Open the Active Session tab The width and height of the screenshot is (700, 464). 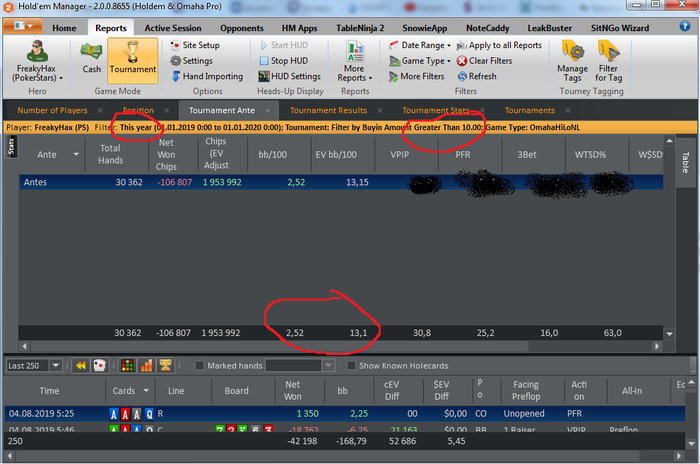tap(173, 28)
